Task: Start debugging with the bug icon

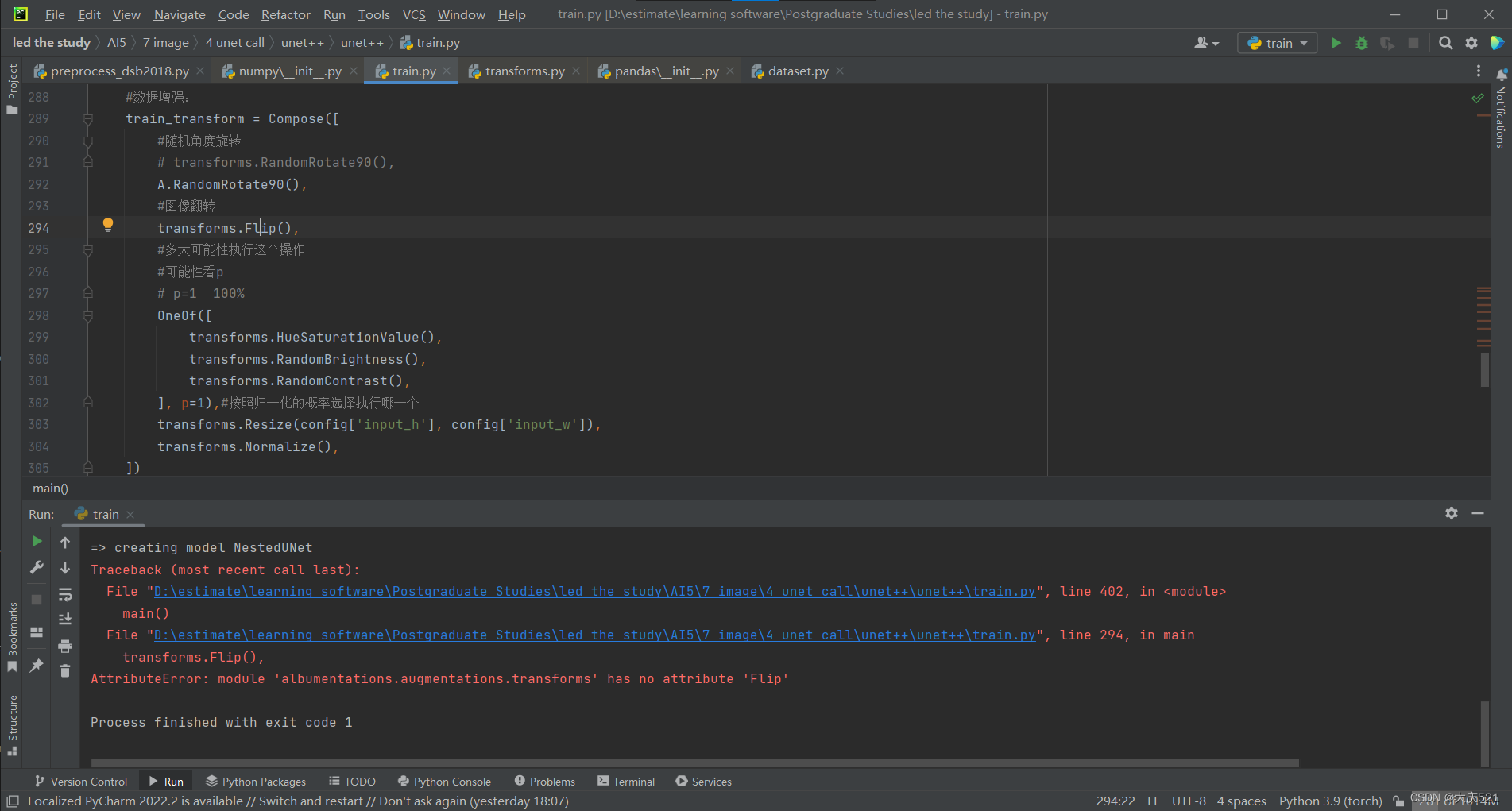Action: click(1361, 43)
